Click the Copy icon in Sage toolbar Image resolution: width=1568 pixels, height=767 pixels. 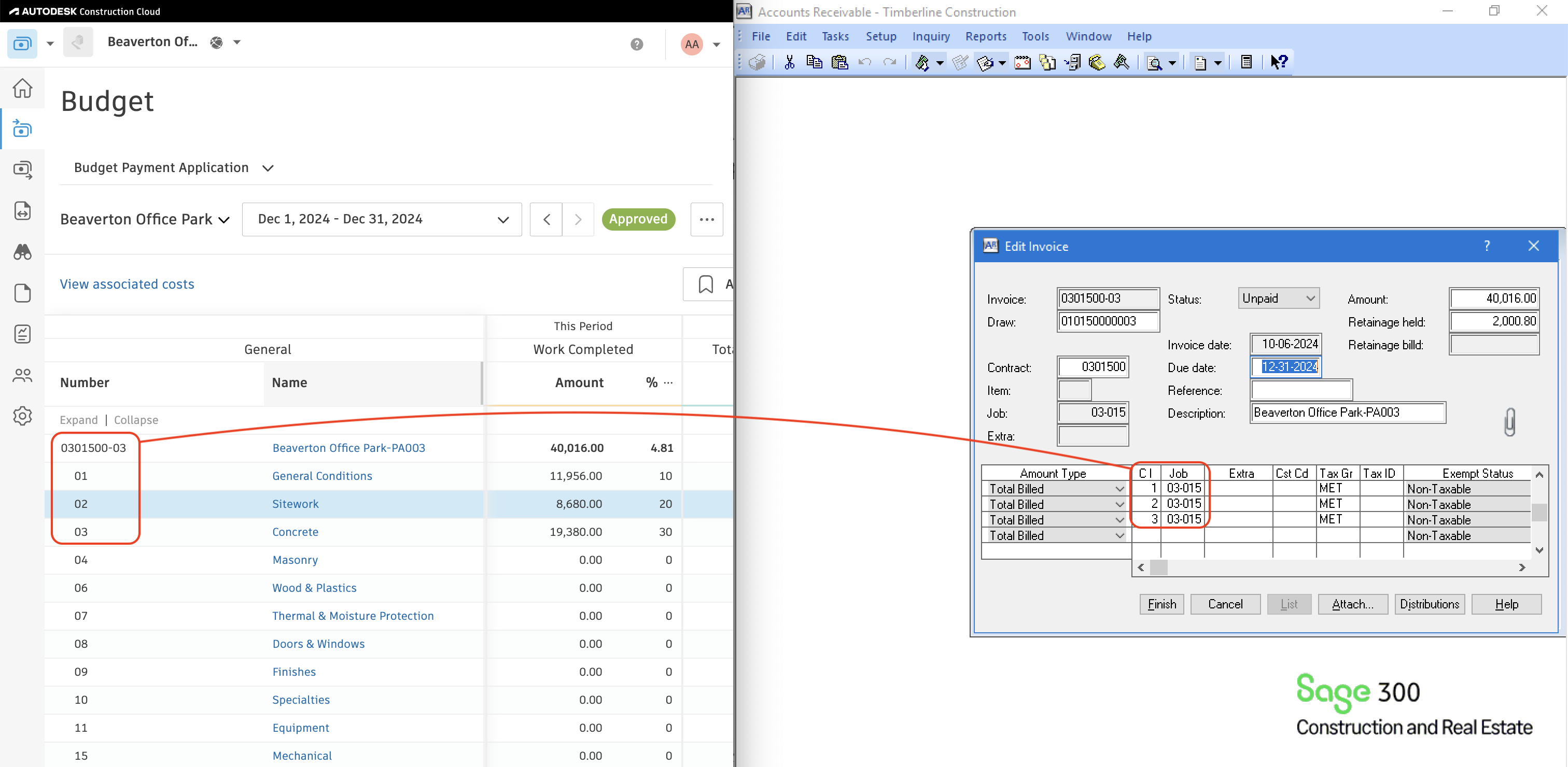(x=814, y=62)
